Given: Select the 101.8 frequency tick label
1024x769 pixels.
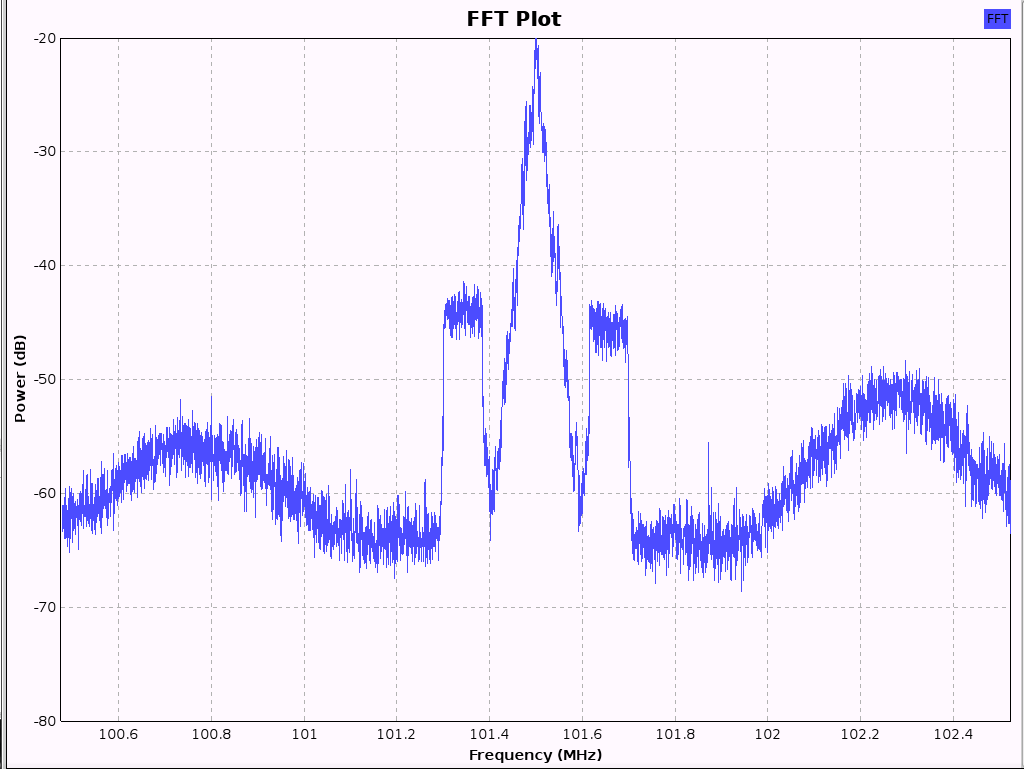Looking at the screenshot, I should (675, 734).
